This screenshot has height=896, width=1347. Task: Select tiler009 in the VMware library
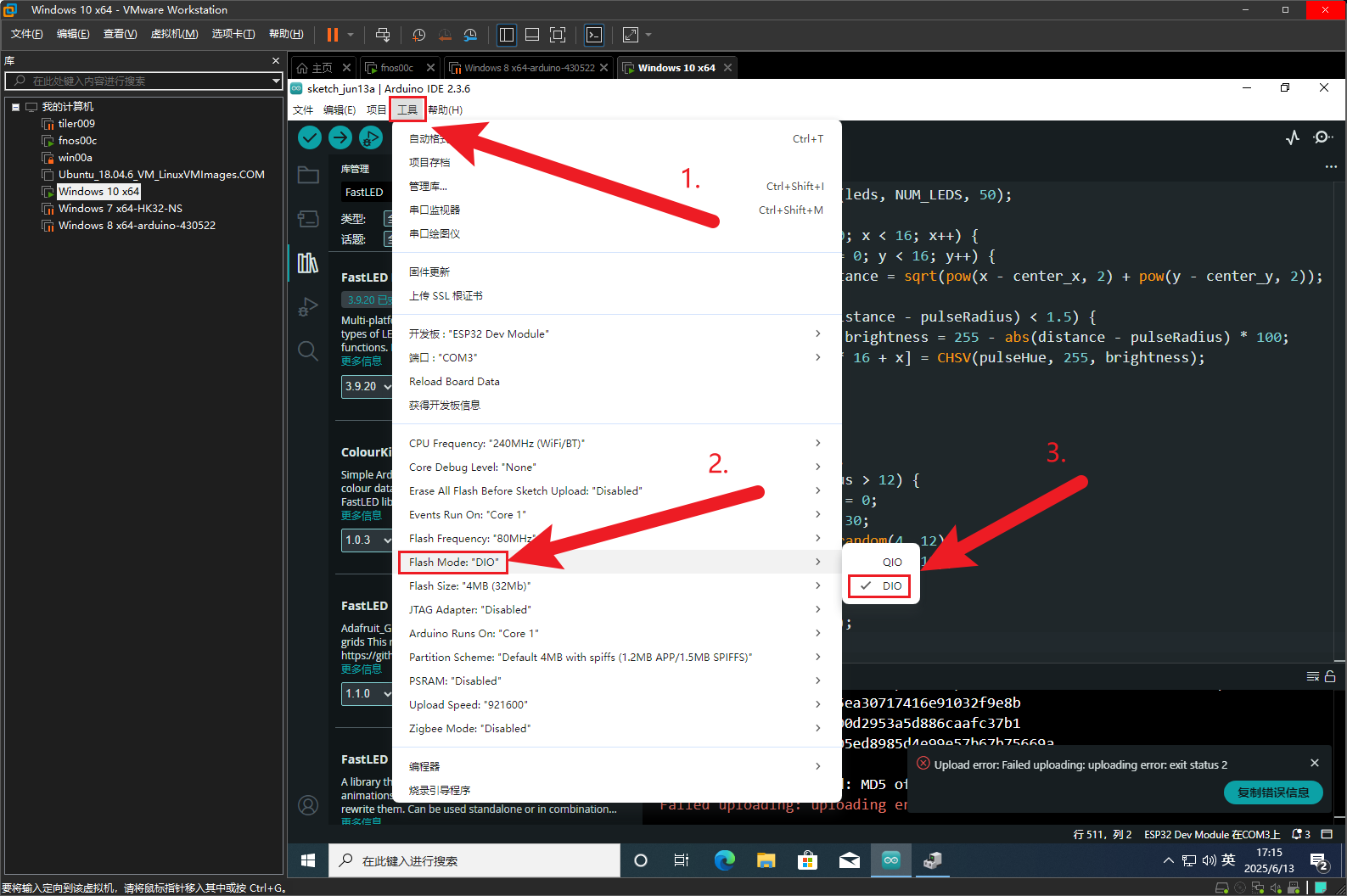[76, 124]
